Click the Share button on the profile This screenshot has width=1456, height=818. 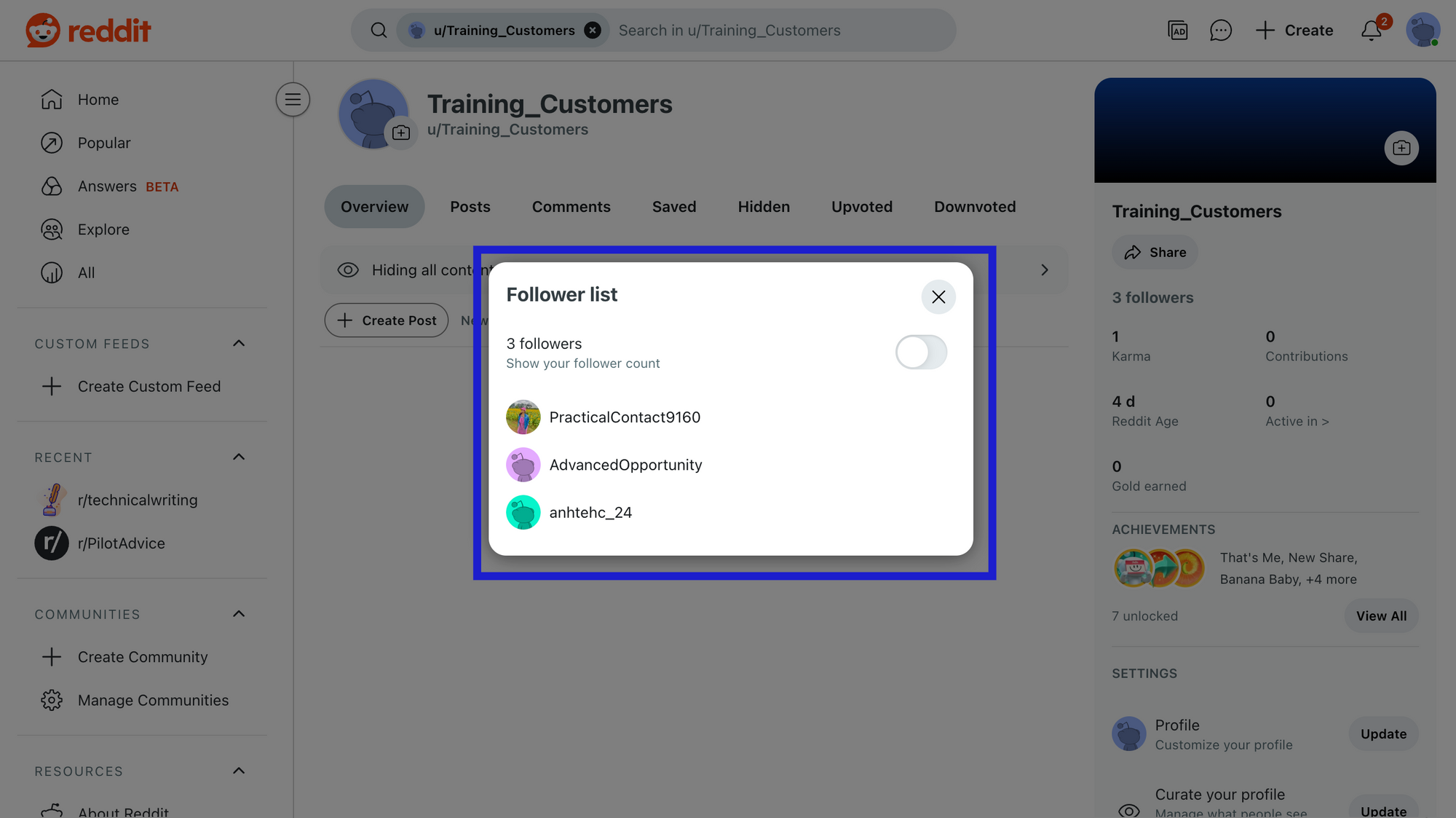click(1155, 252)
